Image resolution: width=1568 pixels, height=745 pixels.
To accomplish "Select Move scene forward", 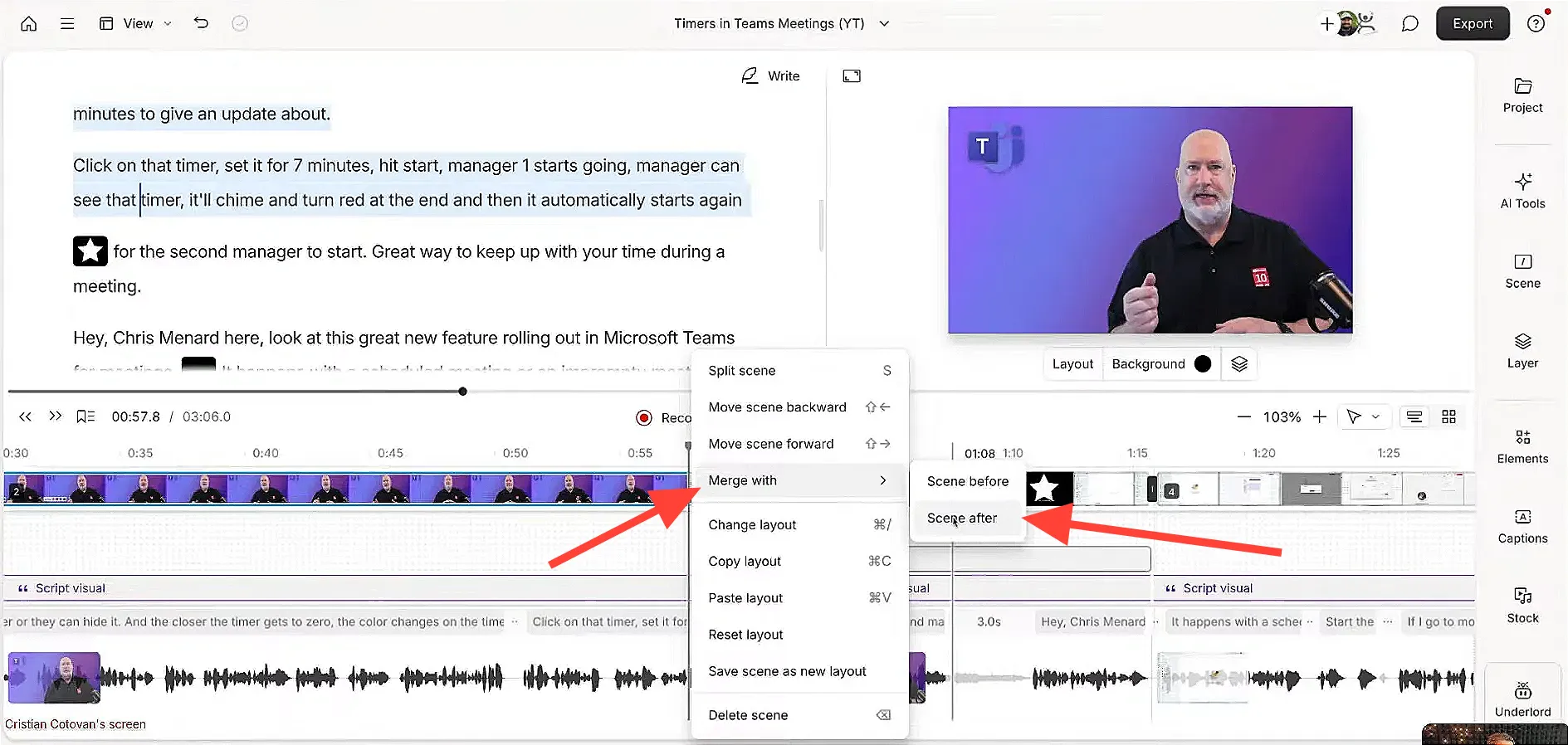I will (x=799, y=444).
